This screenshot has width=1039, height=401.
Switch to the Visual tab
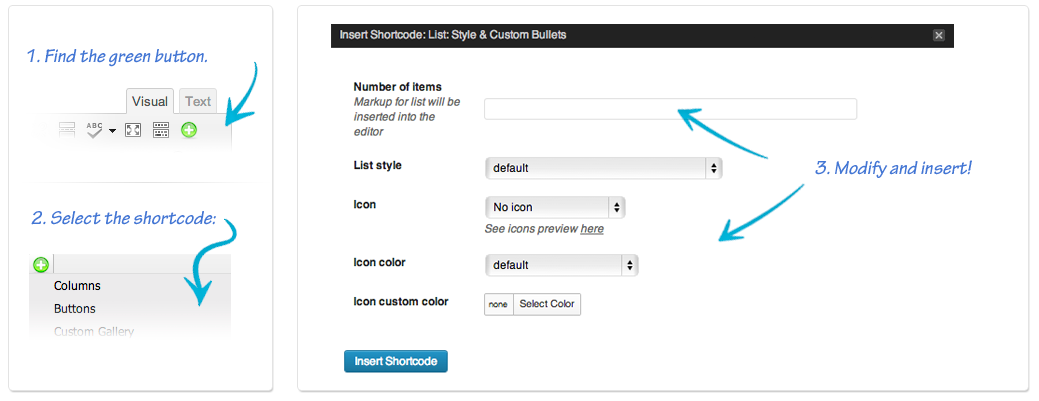[x=150, y=101]
